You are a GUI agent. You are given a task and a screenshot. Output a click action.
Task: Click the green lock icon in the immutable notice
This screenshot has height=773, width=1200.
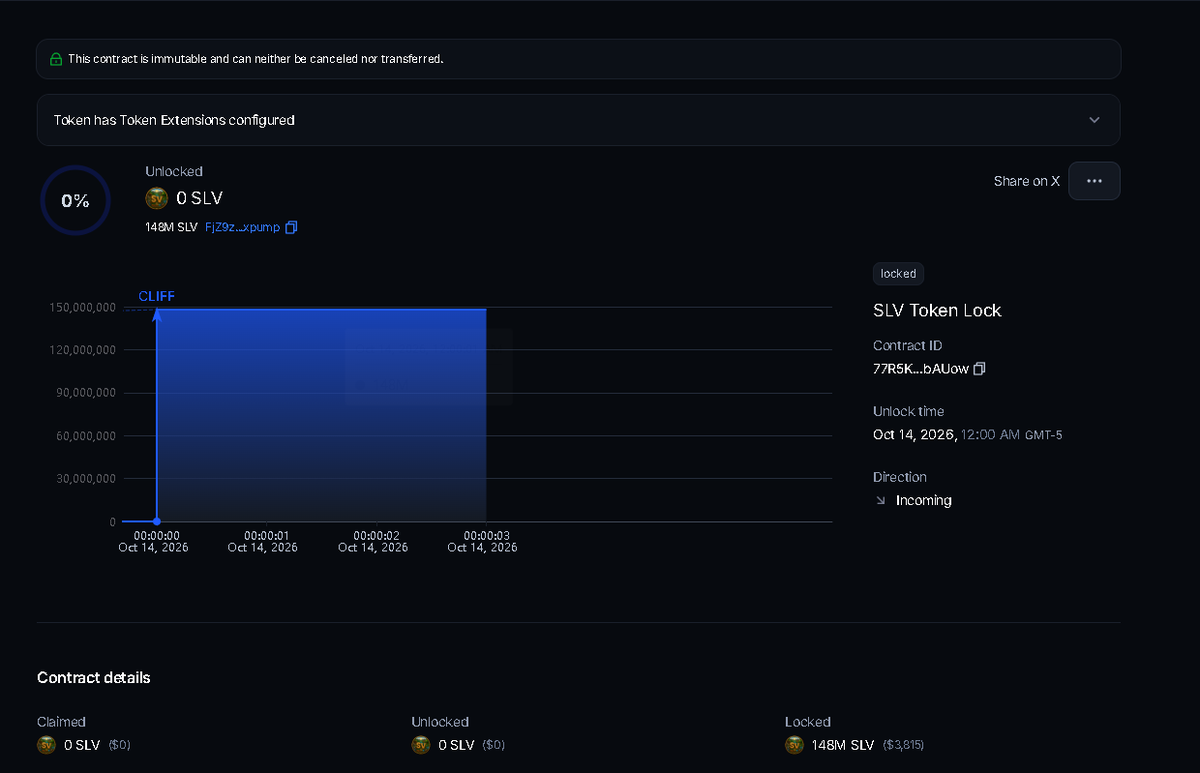click(56, 59)
